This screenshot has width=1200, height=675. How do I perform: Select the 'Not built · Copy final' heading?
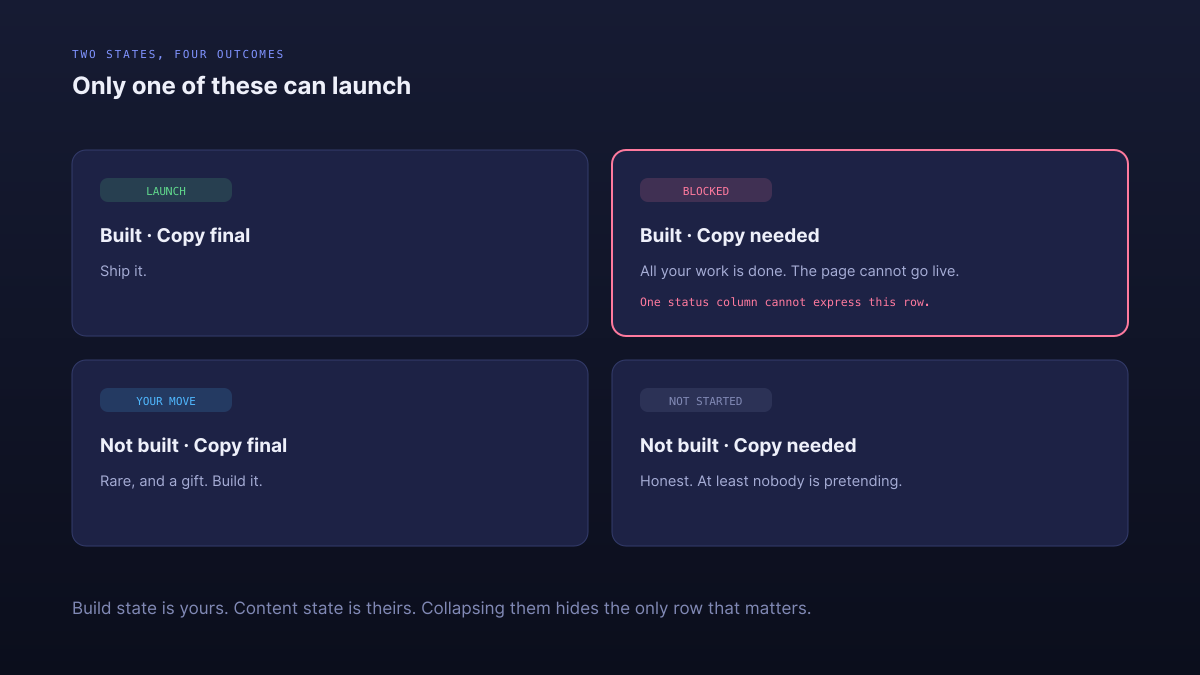pyautogui.click(x=193, y=446)
